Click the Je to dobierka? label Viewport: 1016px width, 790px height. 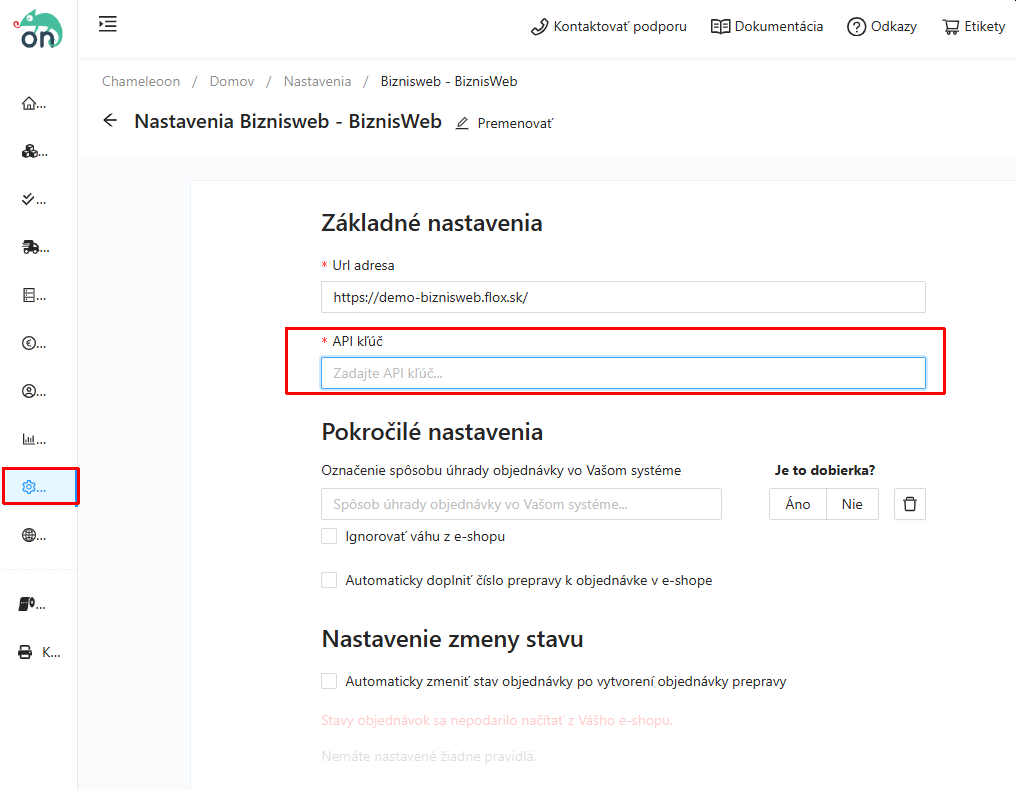(825, 471)
